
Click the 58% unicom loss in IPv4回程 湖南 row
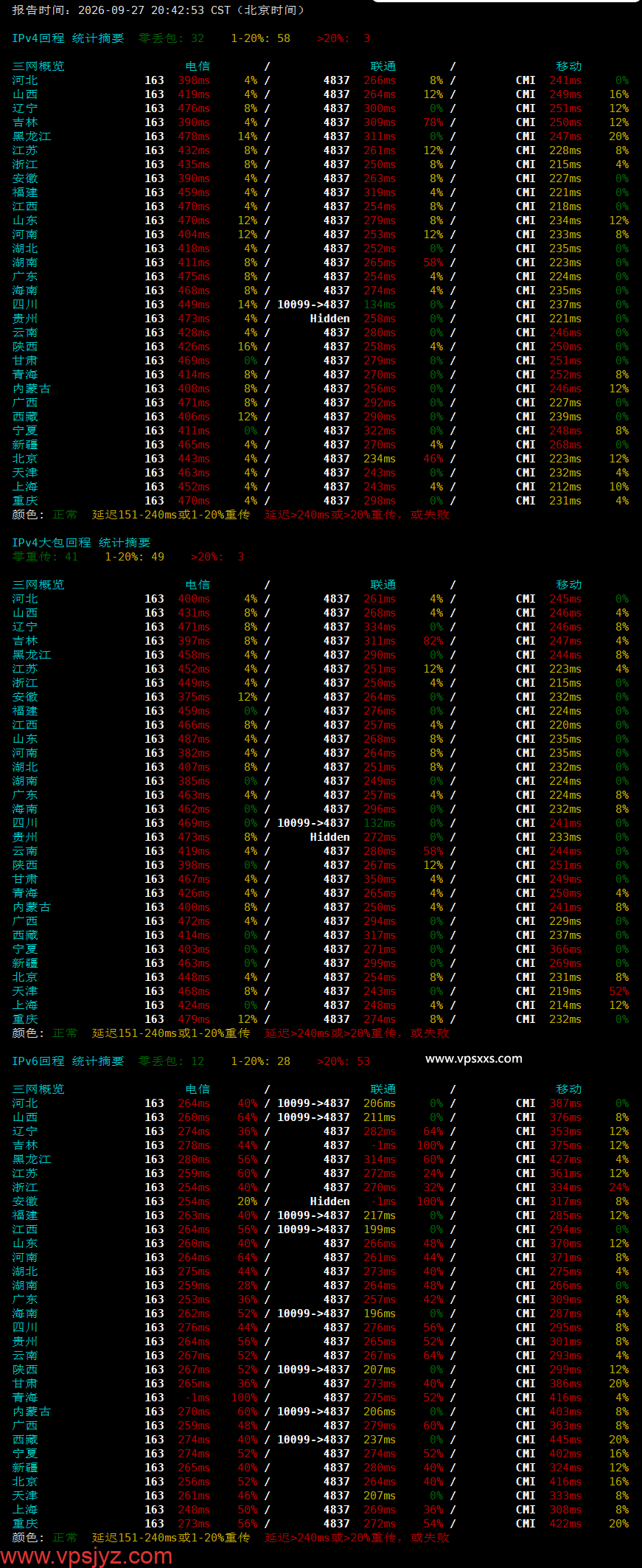point(433,263)
